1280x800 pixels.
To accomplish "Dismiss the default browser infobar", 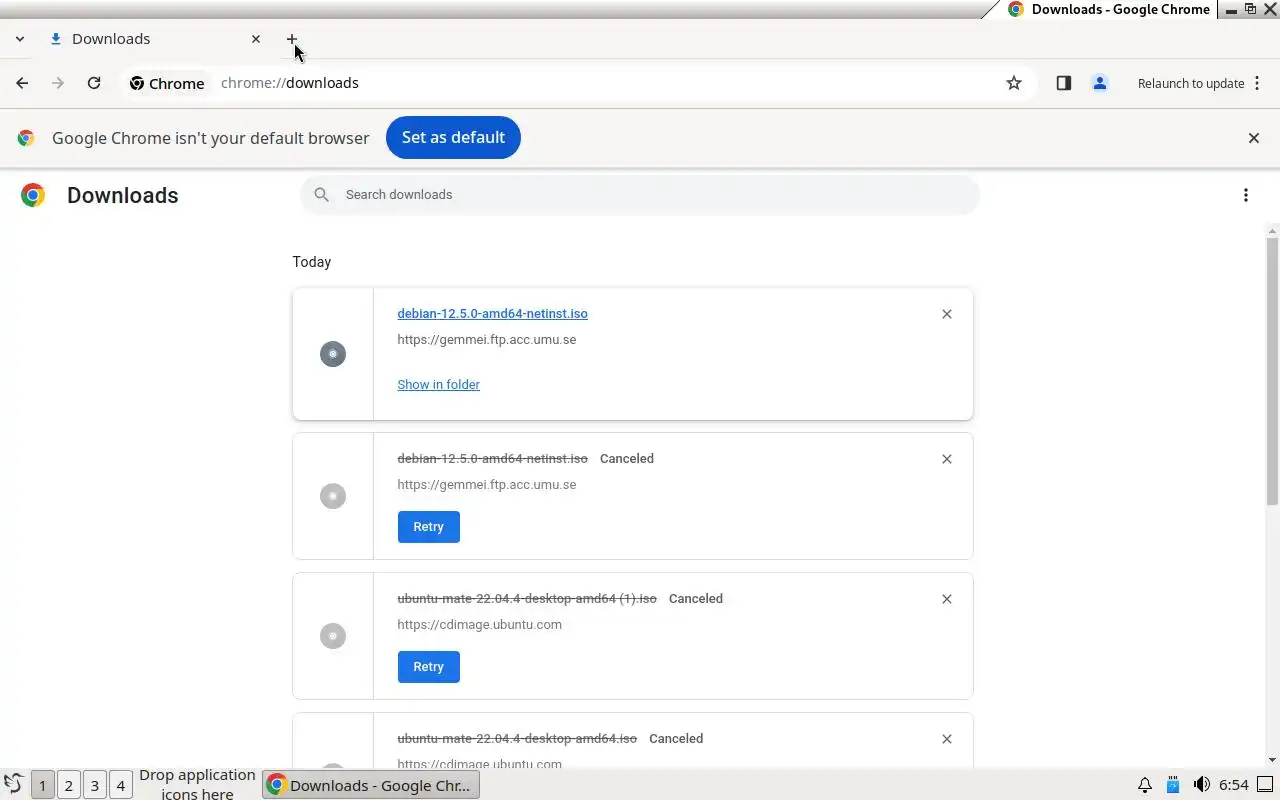I will tap(1254, 138).
